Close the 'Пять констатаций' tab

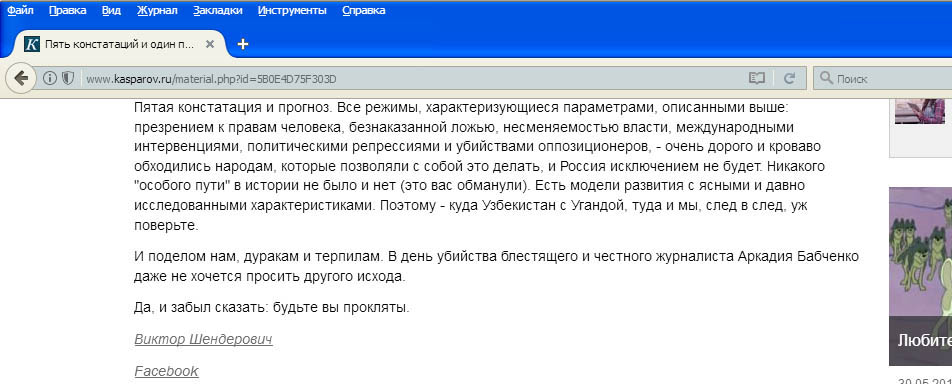pos(209,44)
